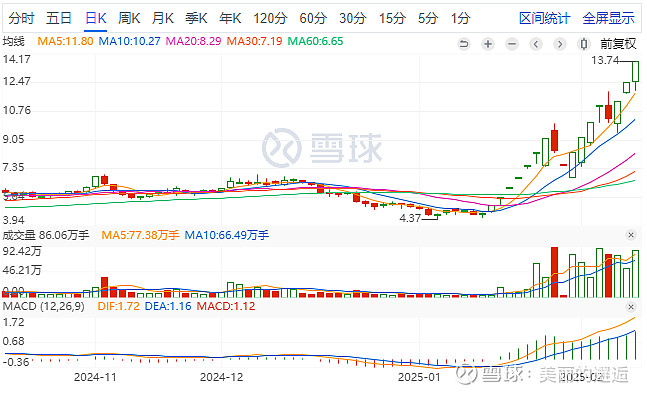This screenshot has width=647, height=394.
Task: Switch to 分时 tab
Action: (x=21, y=18)
